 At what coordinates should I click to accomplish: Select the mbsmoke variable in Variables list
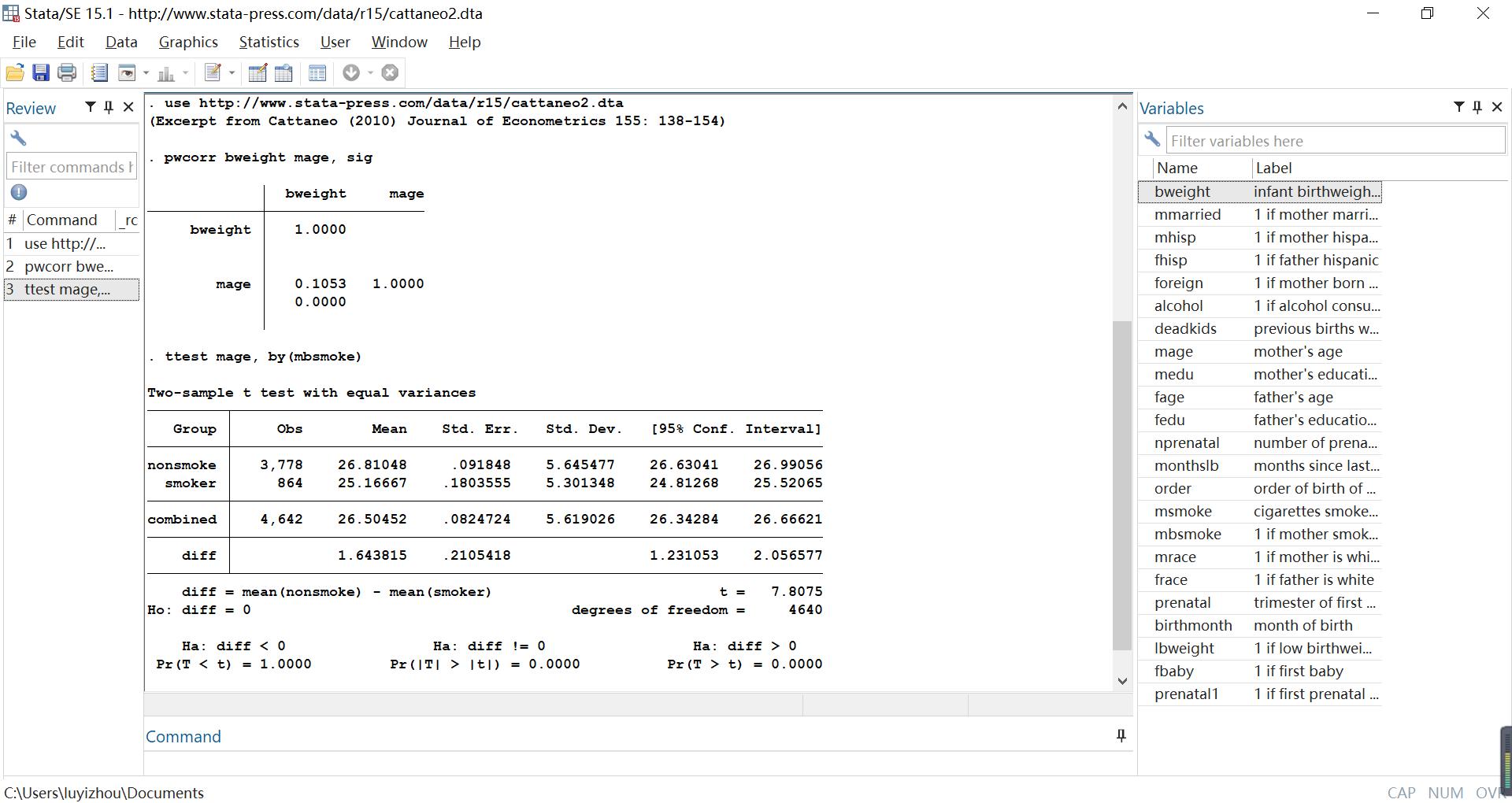pos(1260,534)
